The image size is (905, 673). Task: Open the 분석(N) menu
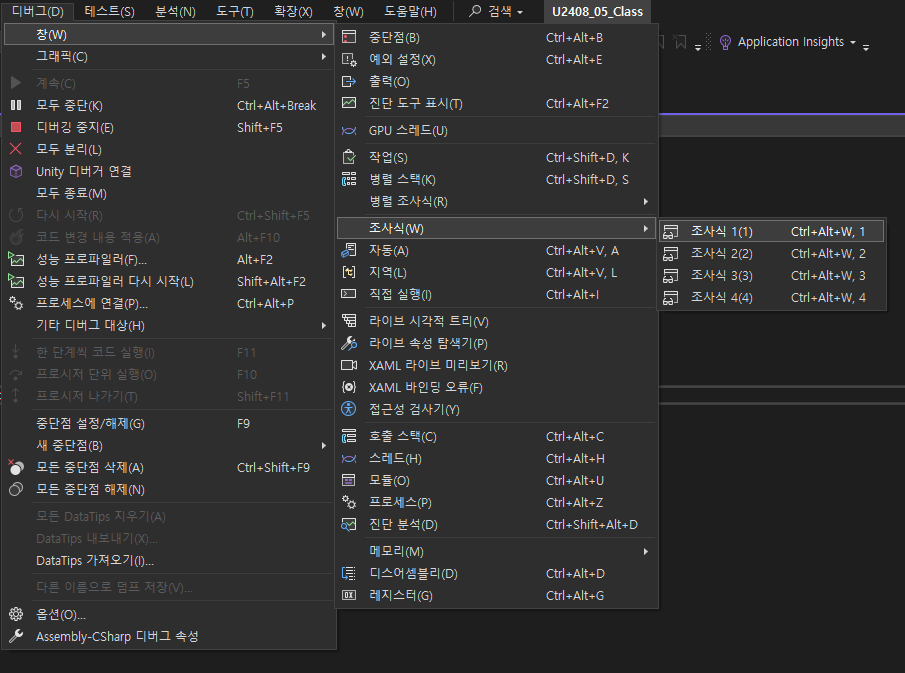point(175,12)
